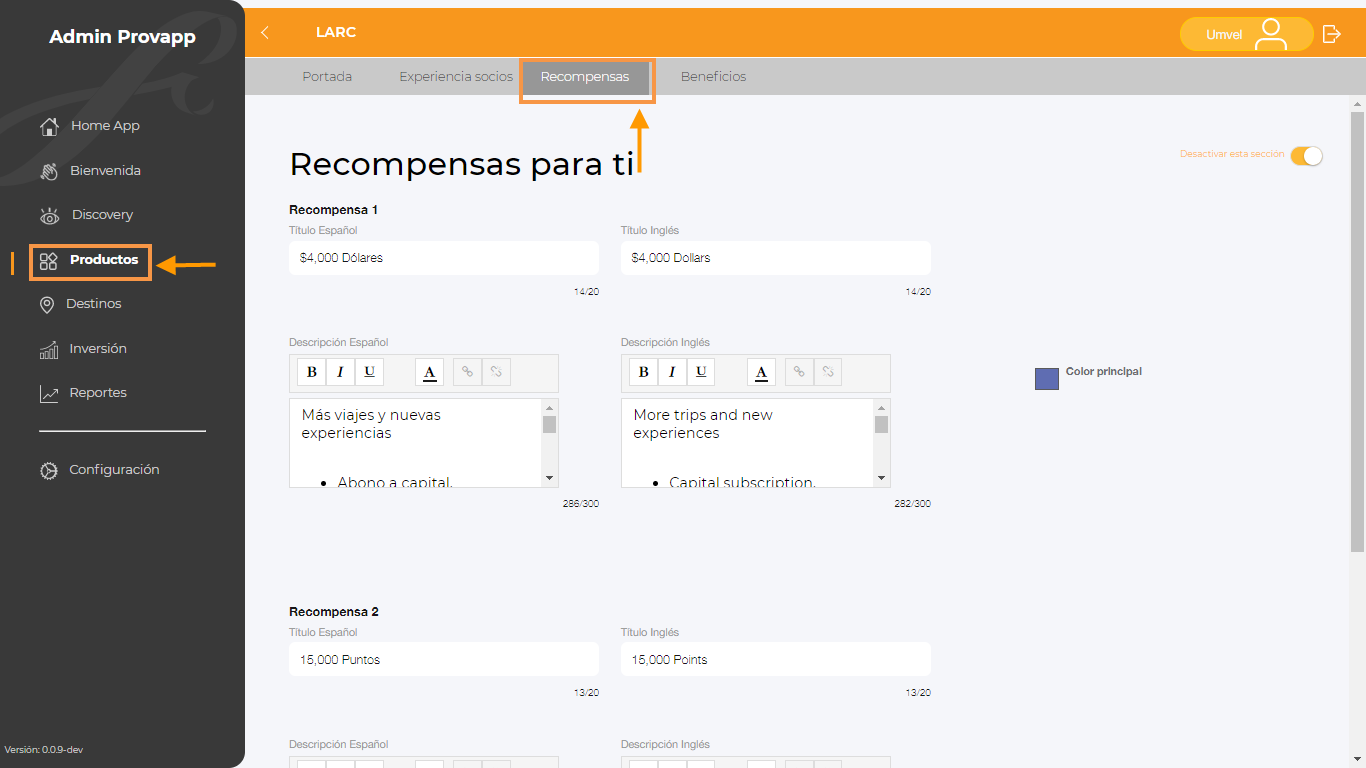Viewport: 1366px width, 768px height.
Task: Open text color in Recompensa 1 Descripción Inglés editor
Action: coord(761,372)
